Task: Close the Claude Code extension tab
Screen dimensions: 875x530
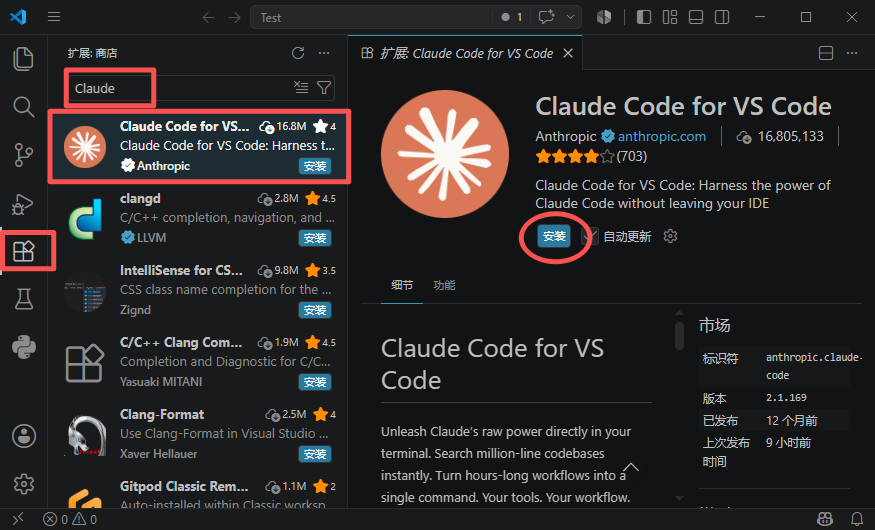Action: click(568, 53)
